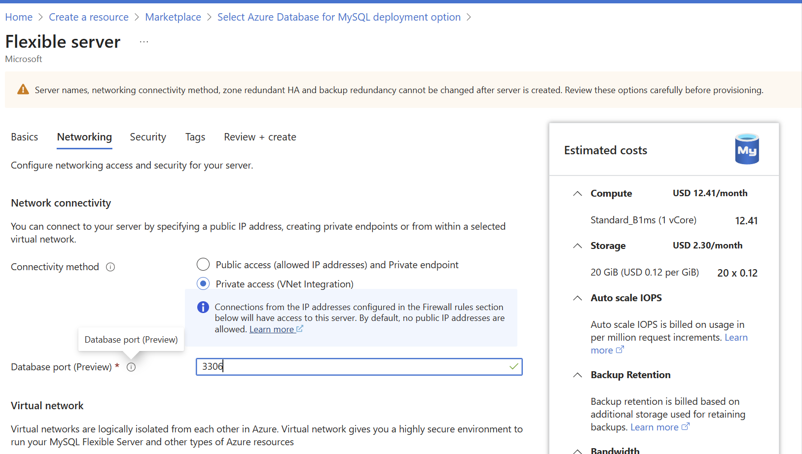Screen dimensions: 802x454
Task: Collapse the Storage cost section
Action: click(577, 245)
